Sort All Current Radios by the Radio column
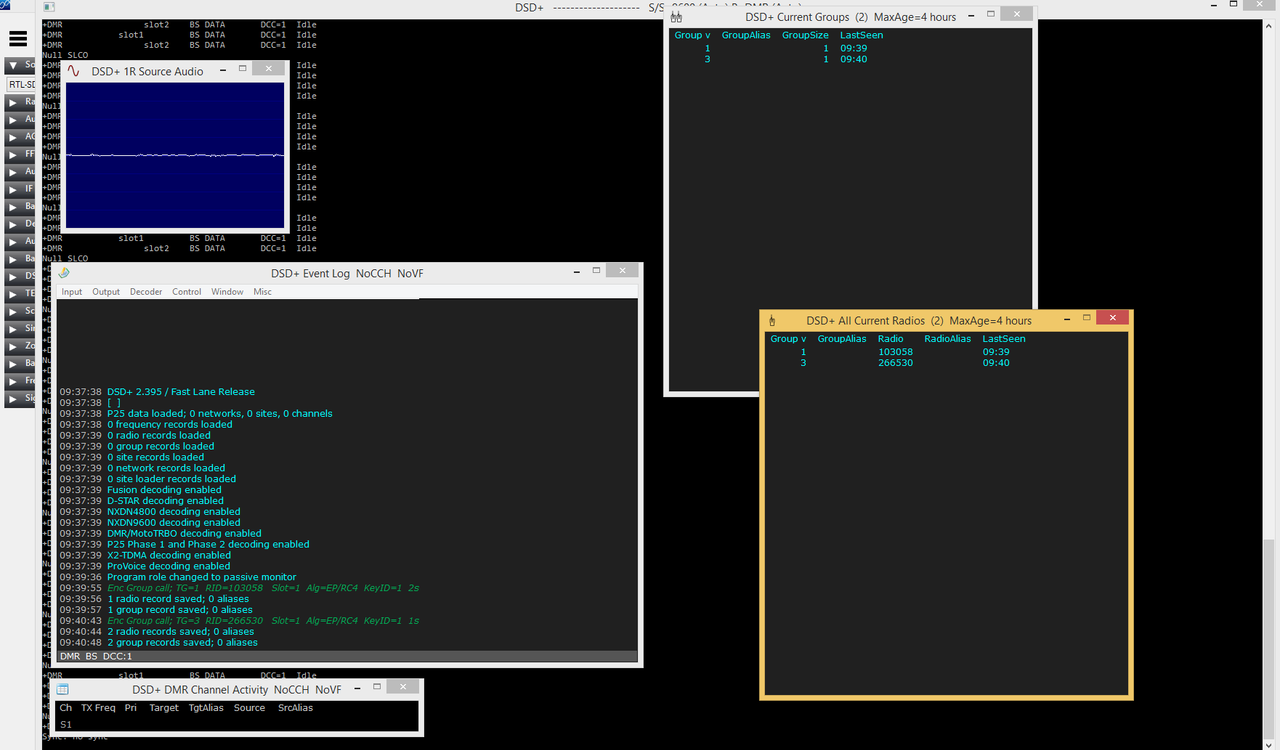The height and width of the screenshot is (750, 1280). click(890, 338)
